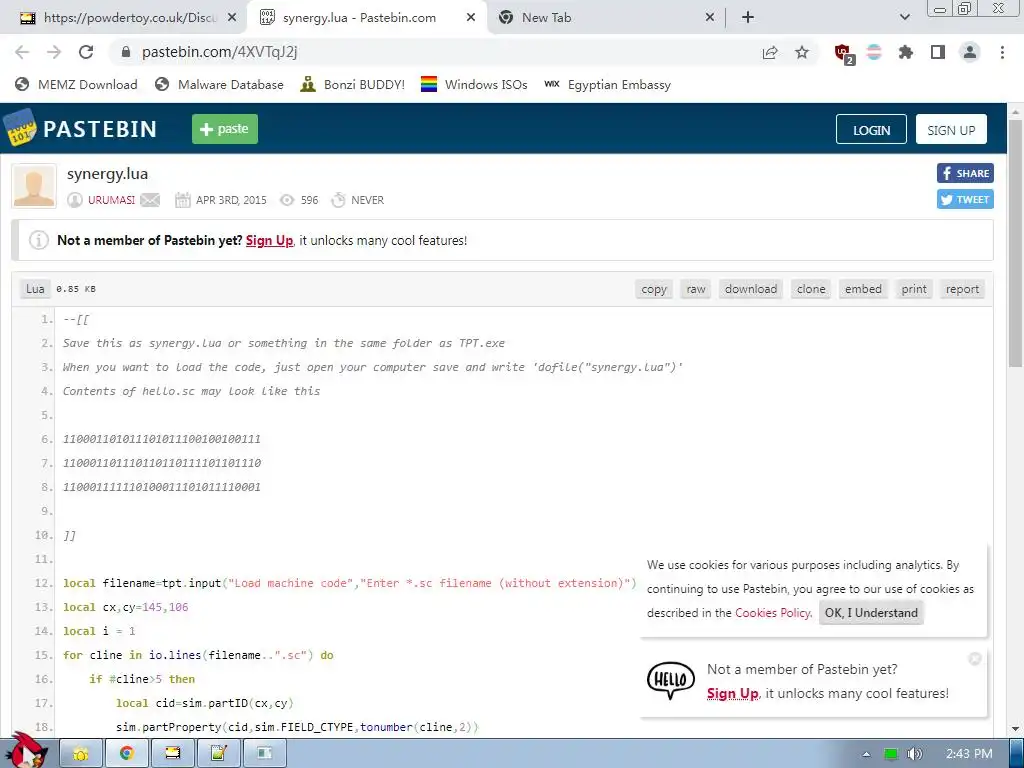Click the envelope message icon next to URUMASI
Screen dimensions: 1024x768
point(150,200)
